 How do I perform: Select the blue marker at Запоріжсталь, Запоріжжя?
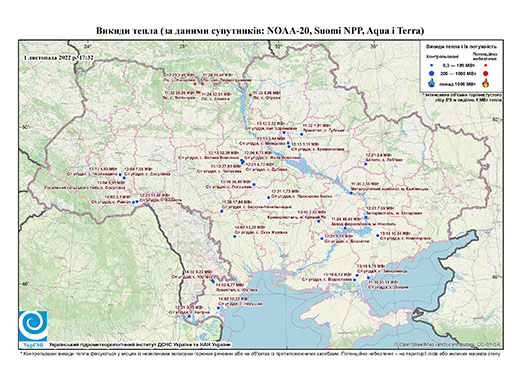point(366,217)
